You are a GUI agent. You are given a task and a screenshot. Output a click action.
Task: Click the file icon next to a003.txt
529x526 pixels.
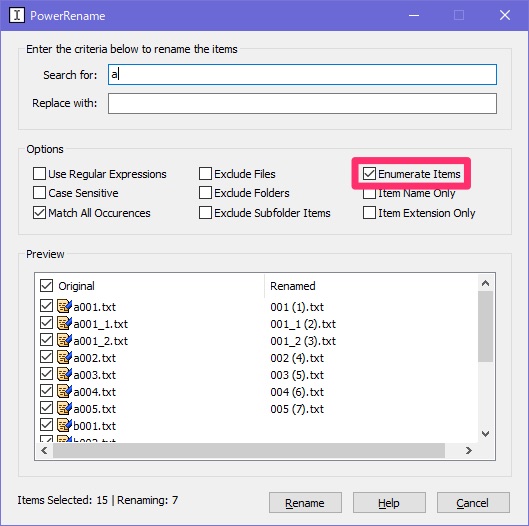pos(64,374)
